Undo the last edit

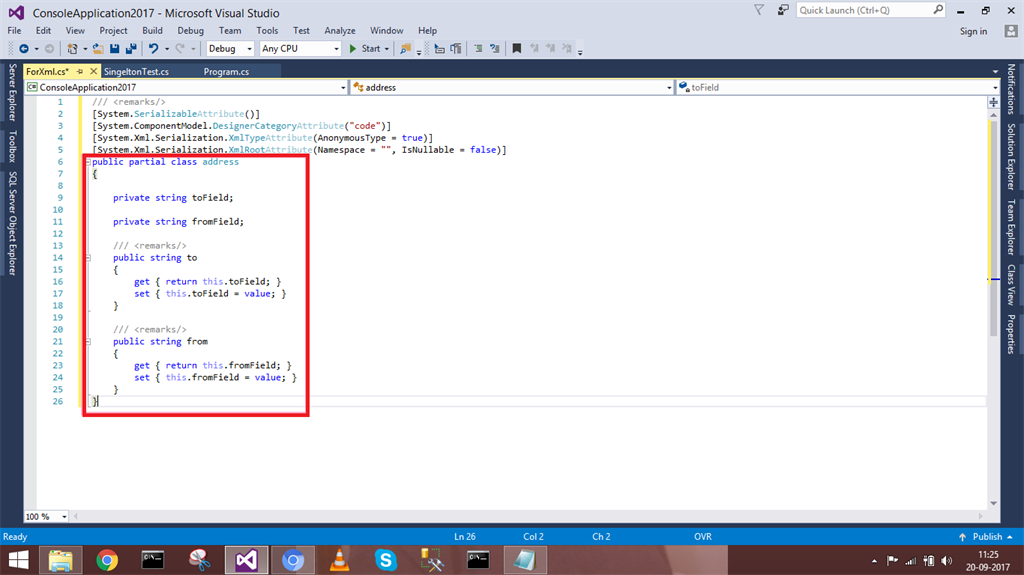click(x=153, y=48)
